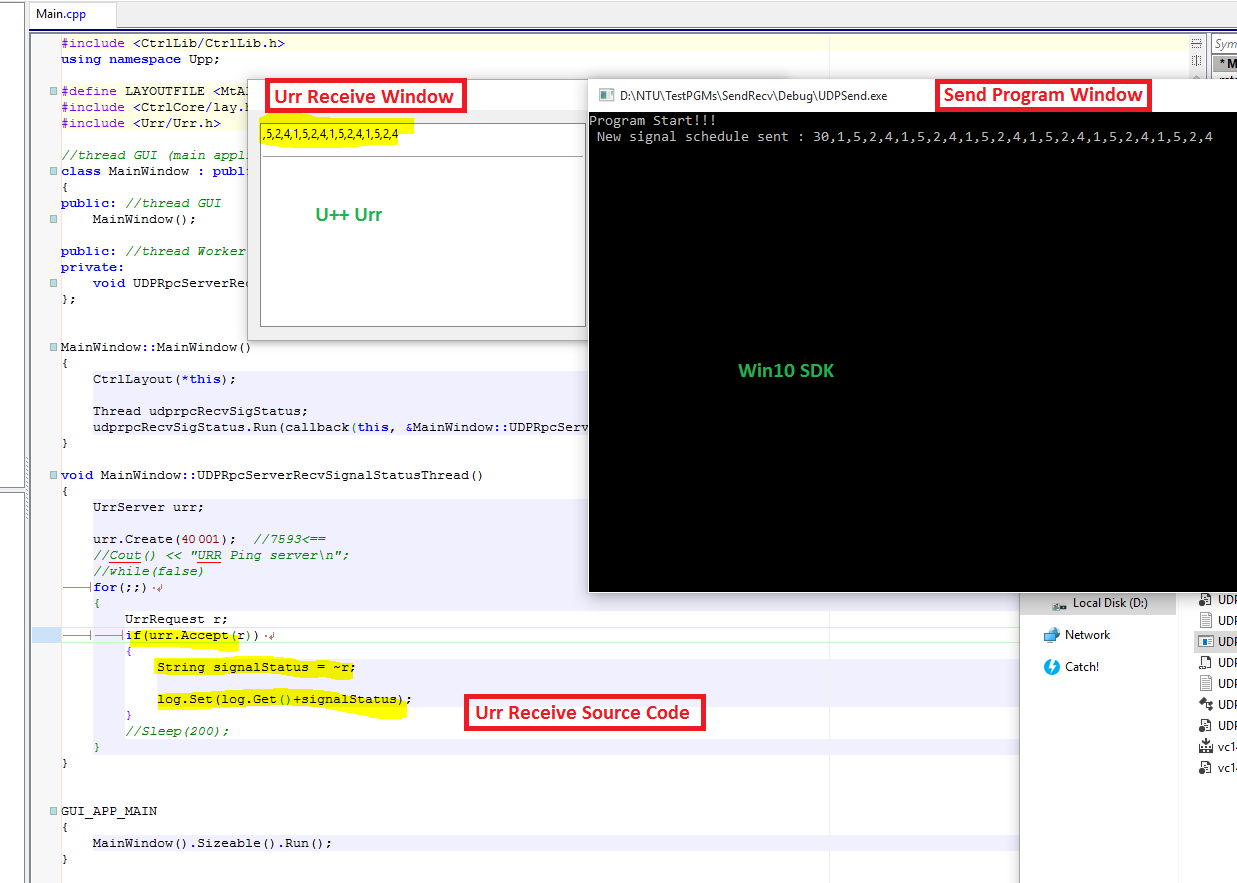The image size is (1237, 883).
Task: Click the bookmarked gutter at urr.Accept line
Action: pyautogui.click(x=46, y=635)
